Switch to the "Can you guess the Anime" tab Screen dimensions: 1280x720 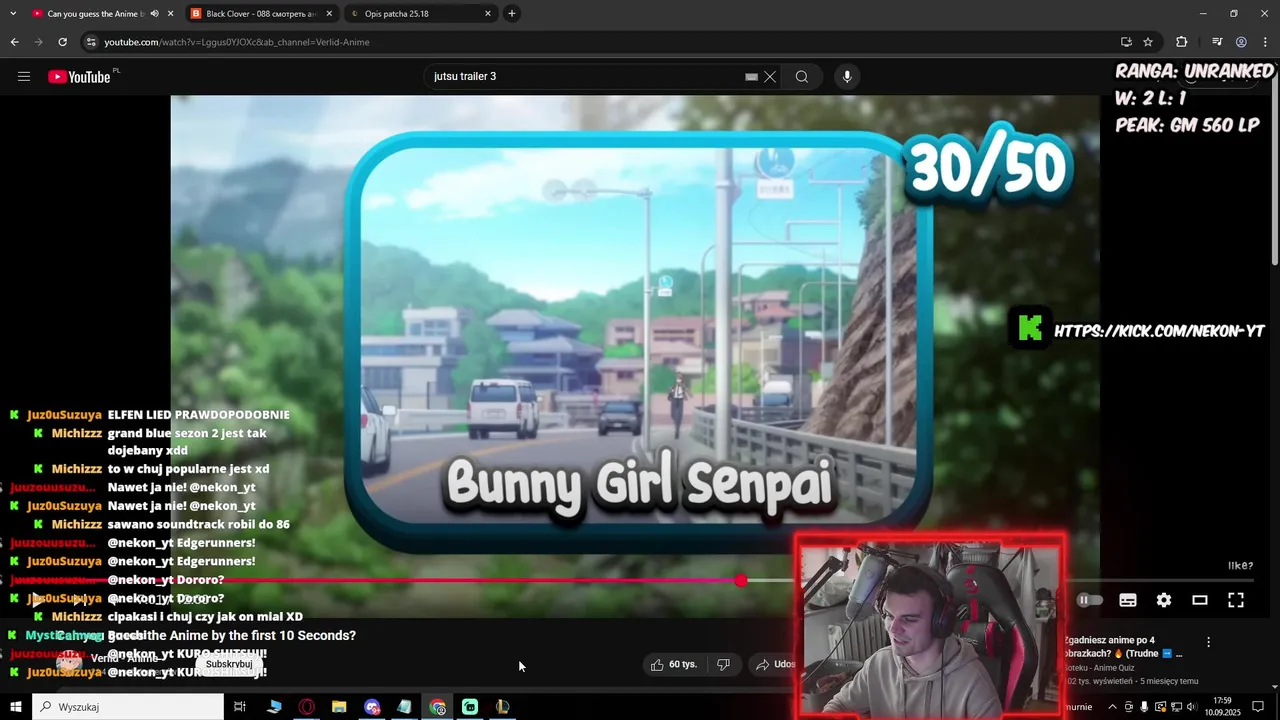pyautogui.click(x=95, y=14)
